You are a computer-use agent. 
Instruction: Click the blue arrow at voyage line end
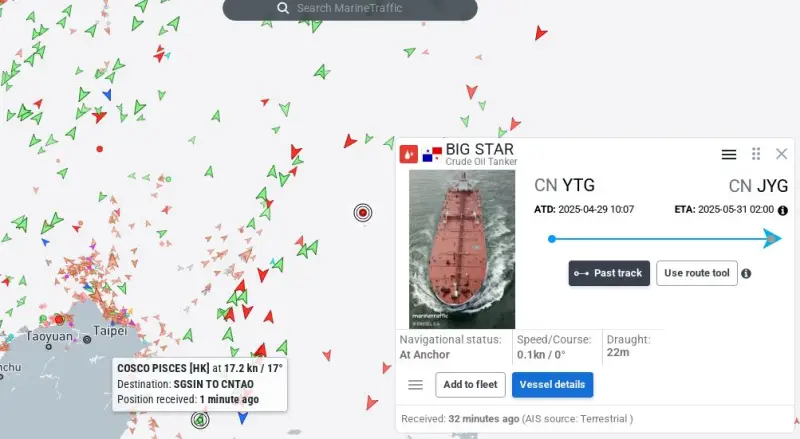pos(772,238)
